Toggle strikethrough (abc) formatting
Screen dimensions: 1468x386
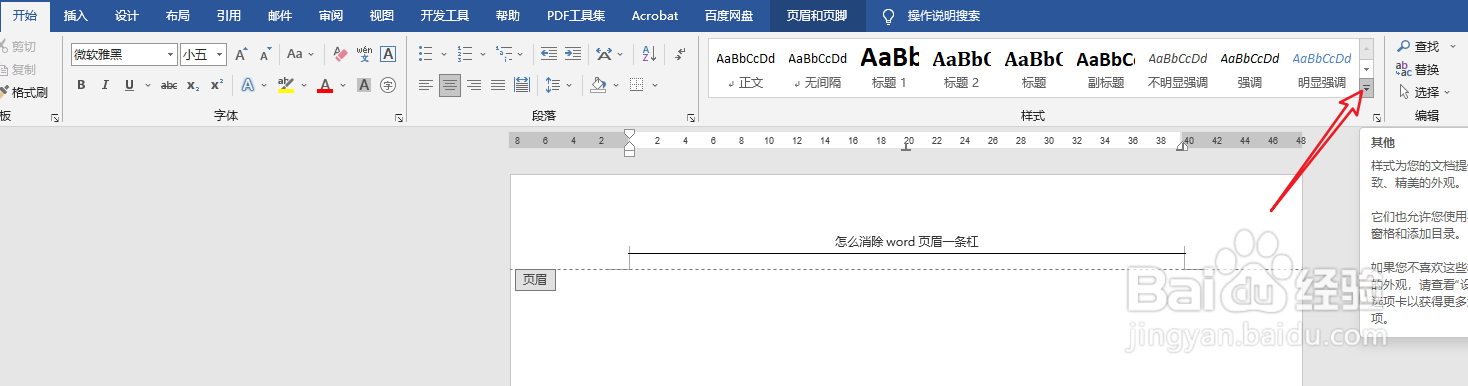click(169, 85)
